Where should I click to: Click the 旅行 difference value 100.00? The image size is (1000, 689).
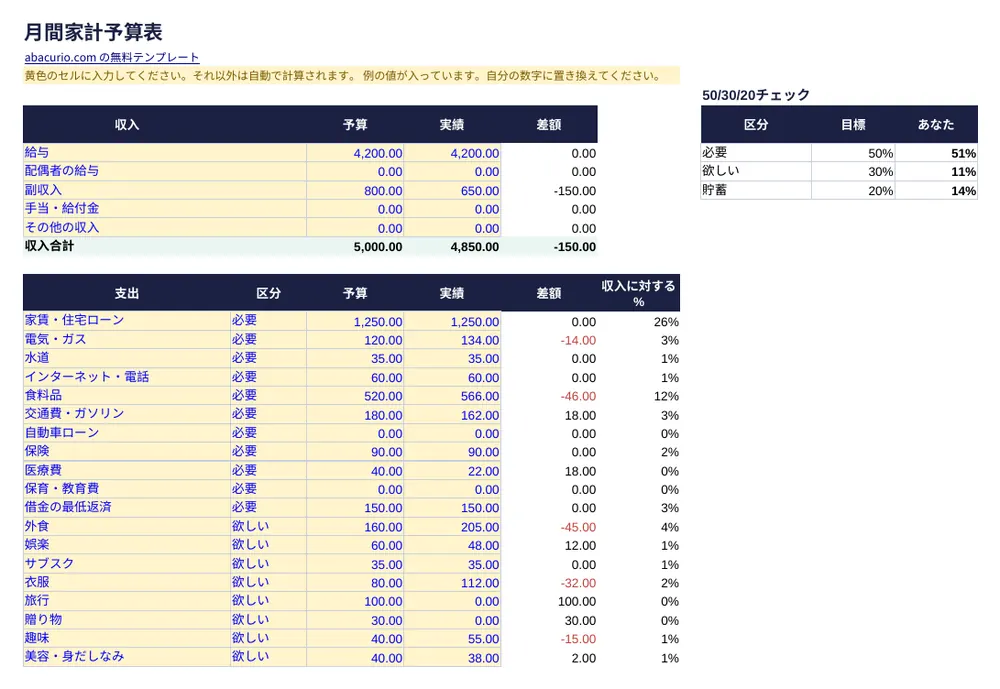coord(549,601)
